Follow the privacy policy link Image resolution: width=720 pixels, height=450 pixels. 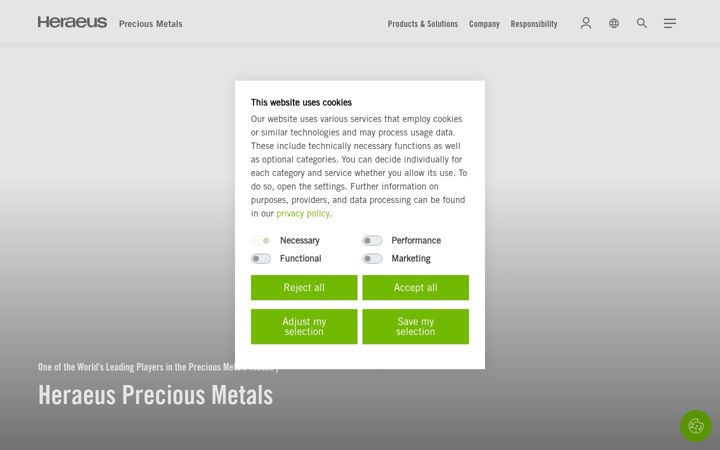[303, 214]
